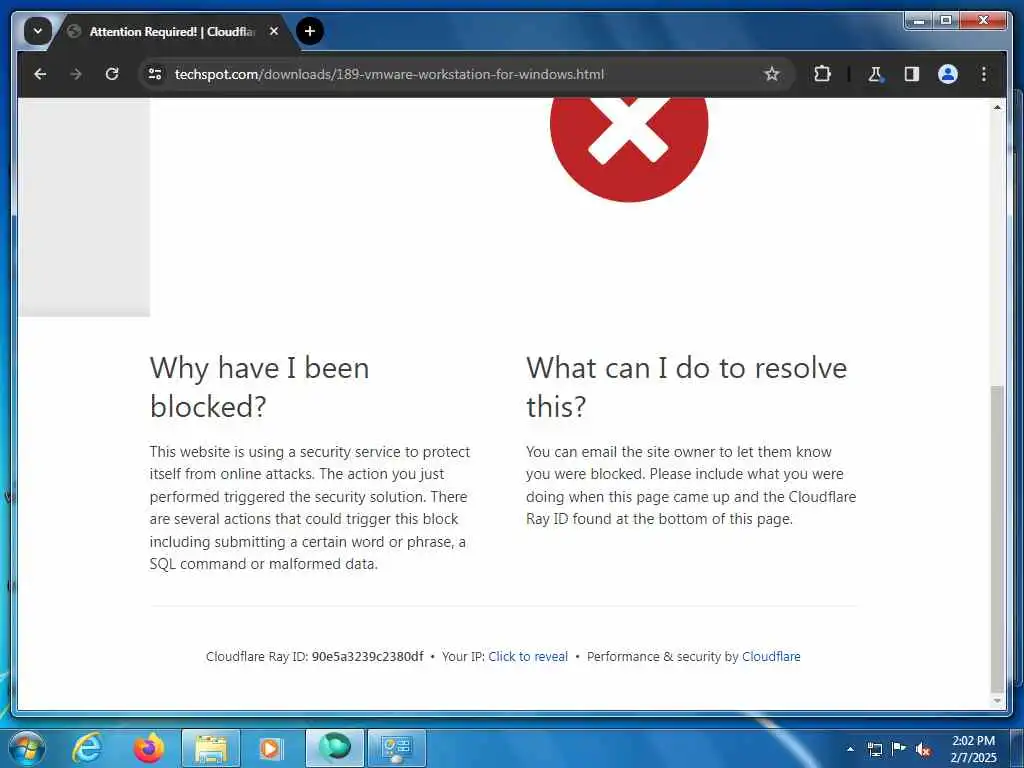Image resolution: width=1024 pixels, height=768 pixels.
Task: Click Cloudflare Ray ID 90e5a3239c2380df
Action: tap(367, 656)
